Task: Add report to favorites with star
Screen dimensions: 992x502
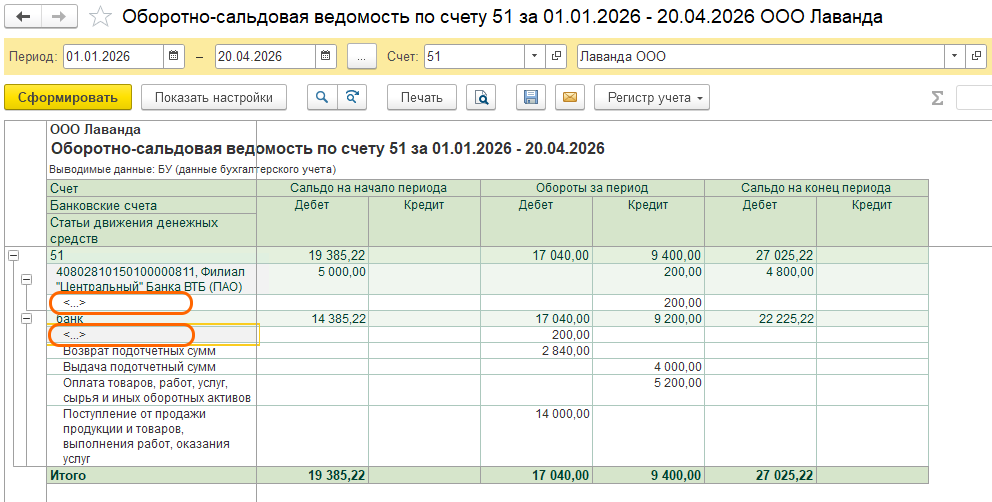Action: 100,17
